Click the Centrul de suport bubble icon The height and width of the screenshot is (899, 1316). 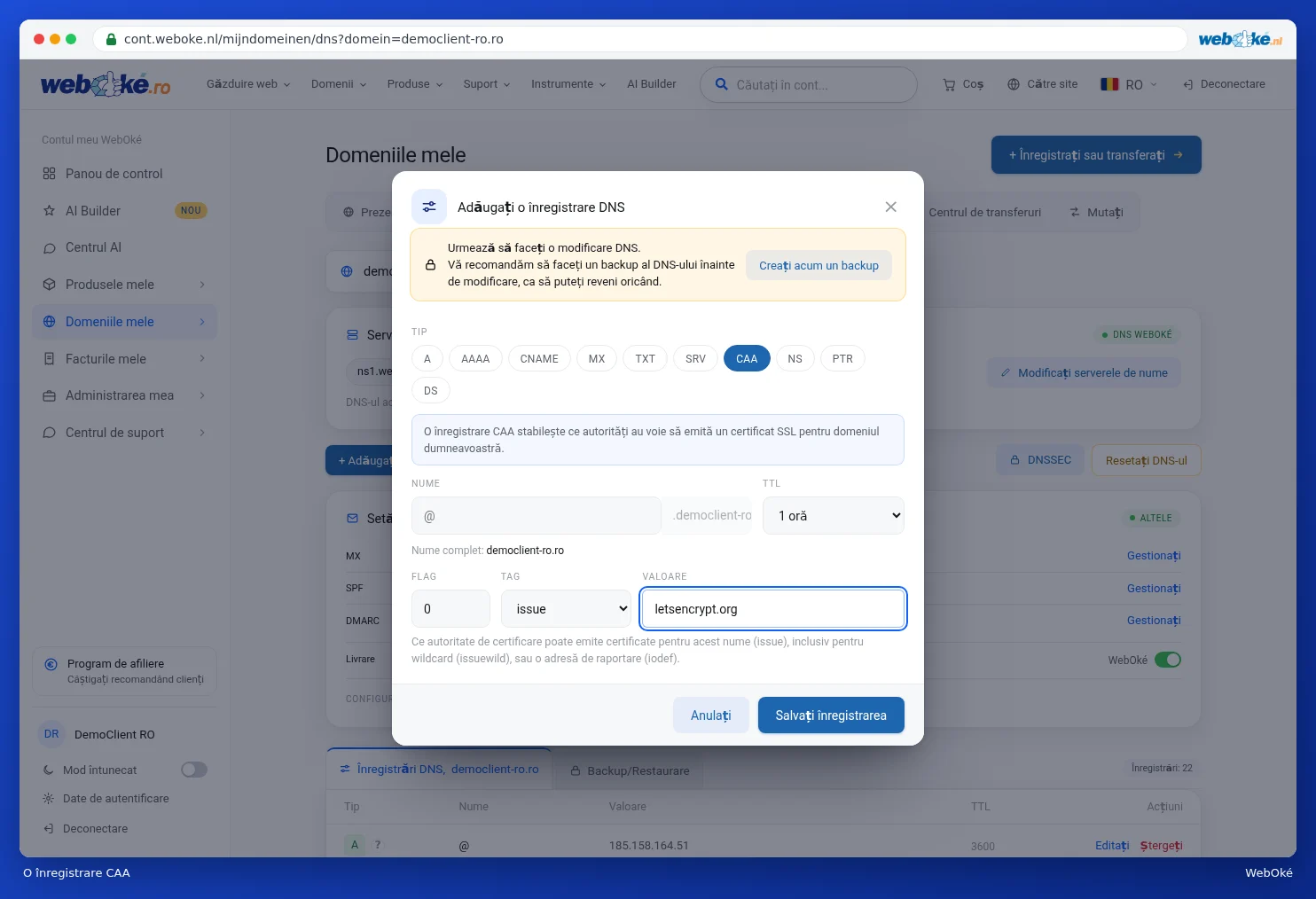49,433
